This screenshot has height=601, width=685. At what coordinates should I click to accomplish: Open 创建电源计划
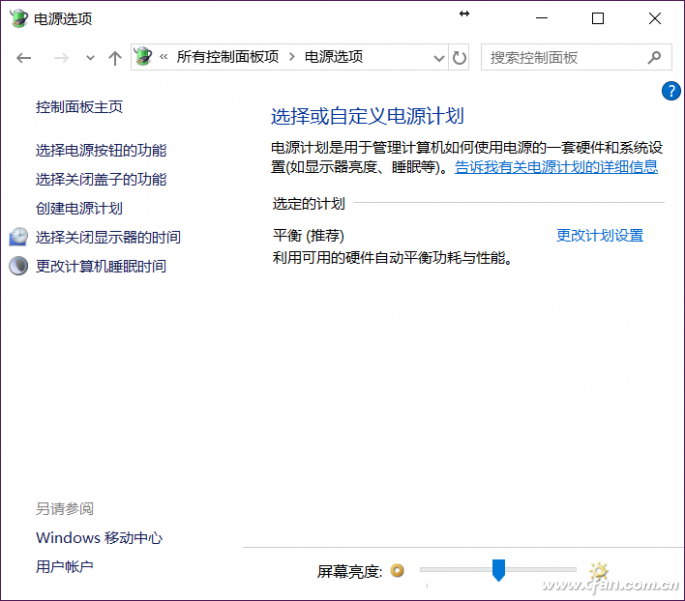pyautogui.click(x=79, y=208)
